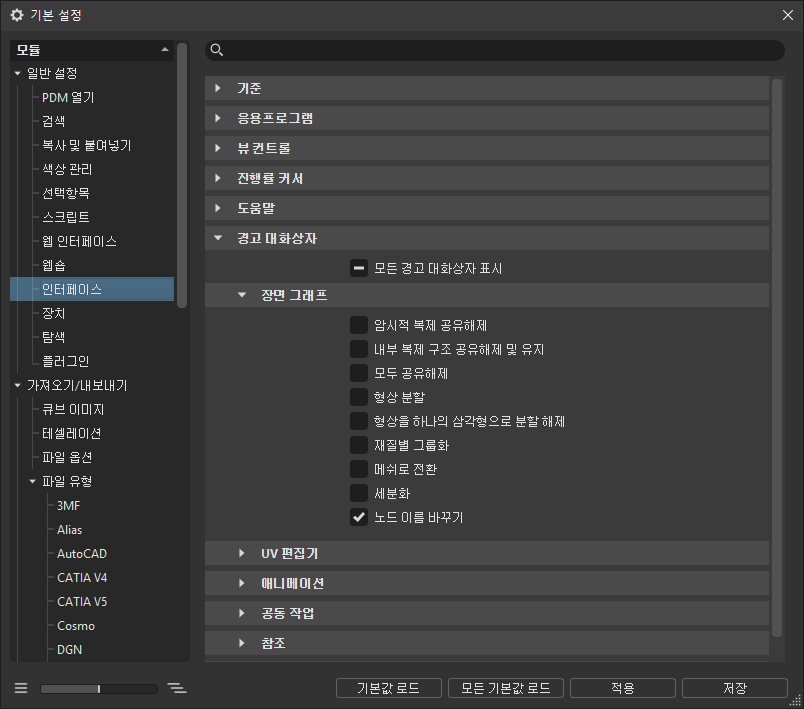
Task: Check the 재질별 그룹화 checkbox
Action: (359, 444)
